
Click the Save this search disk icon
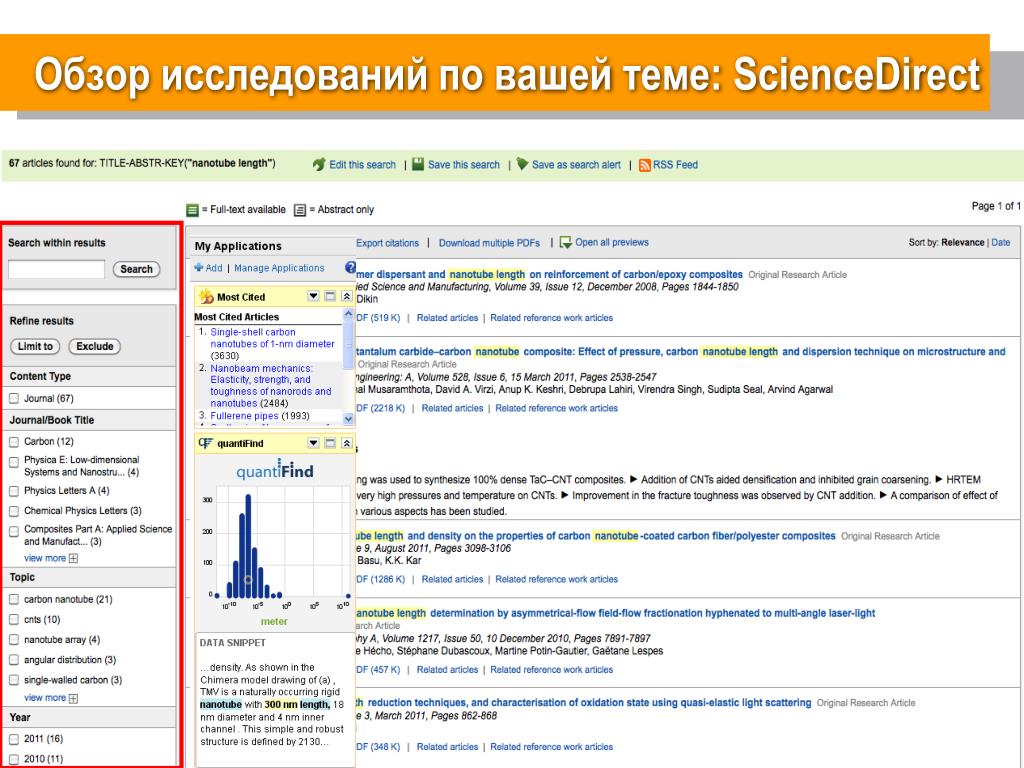pyautogui.click(x=418, y=164)
